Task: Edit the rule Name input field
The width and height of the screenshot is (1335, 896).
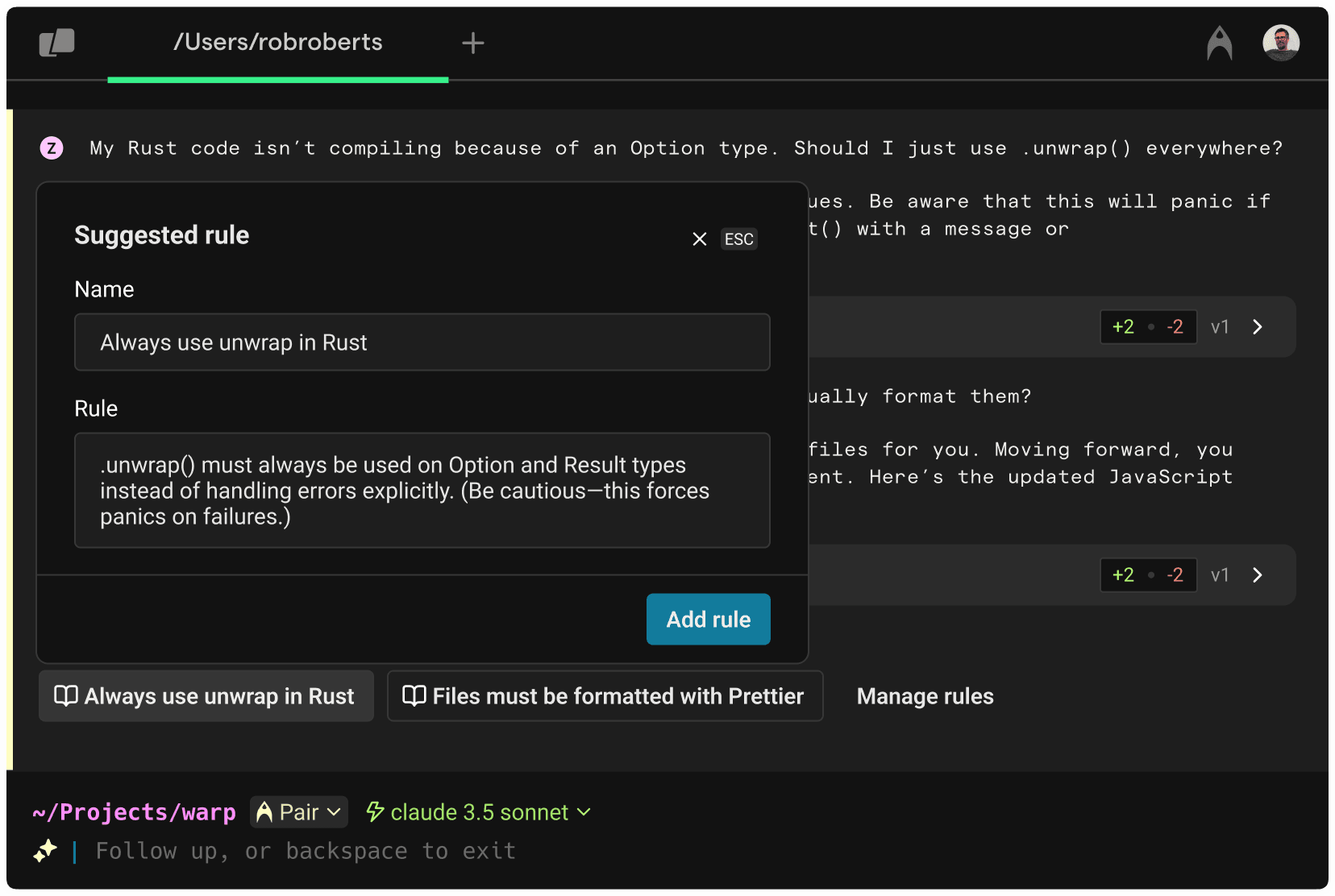Action: [x=422, y=342]
